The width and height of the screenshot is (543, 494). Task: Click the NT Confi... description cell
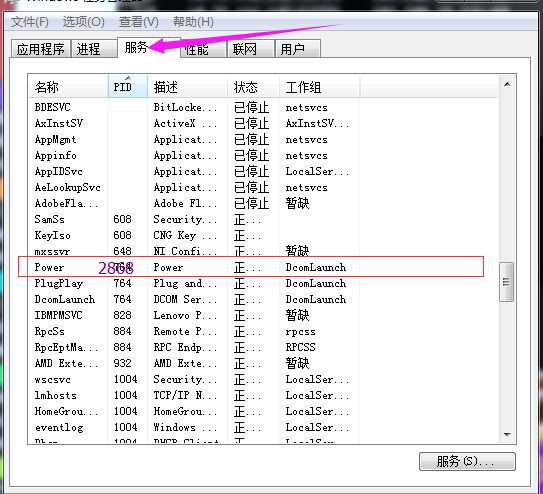(x=185, y=251)
